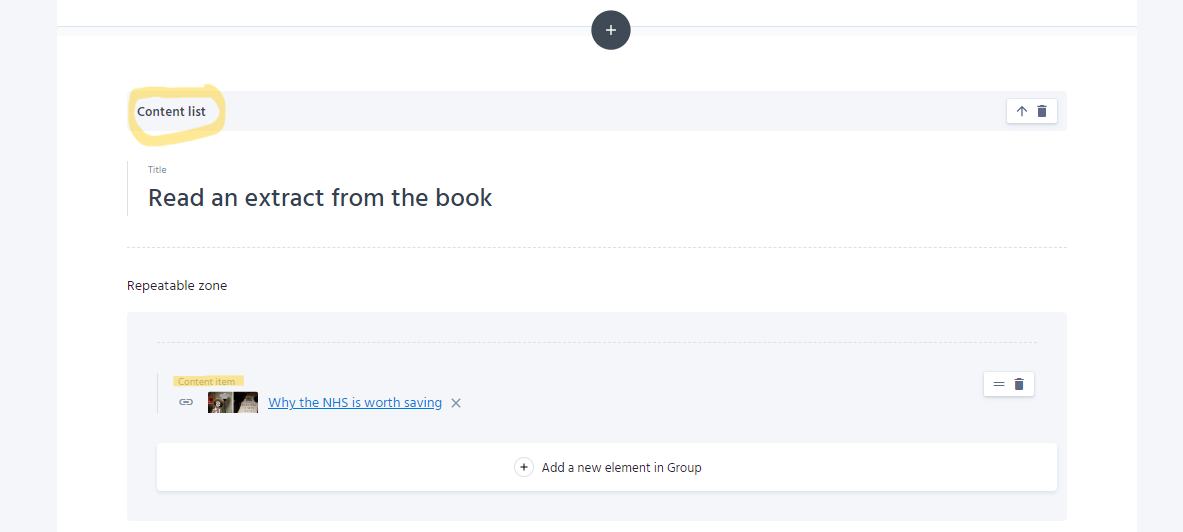
Task: Click the linked document thumbnail image
Action: (x=232, y=402)
